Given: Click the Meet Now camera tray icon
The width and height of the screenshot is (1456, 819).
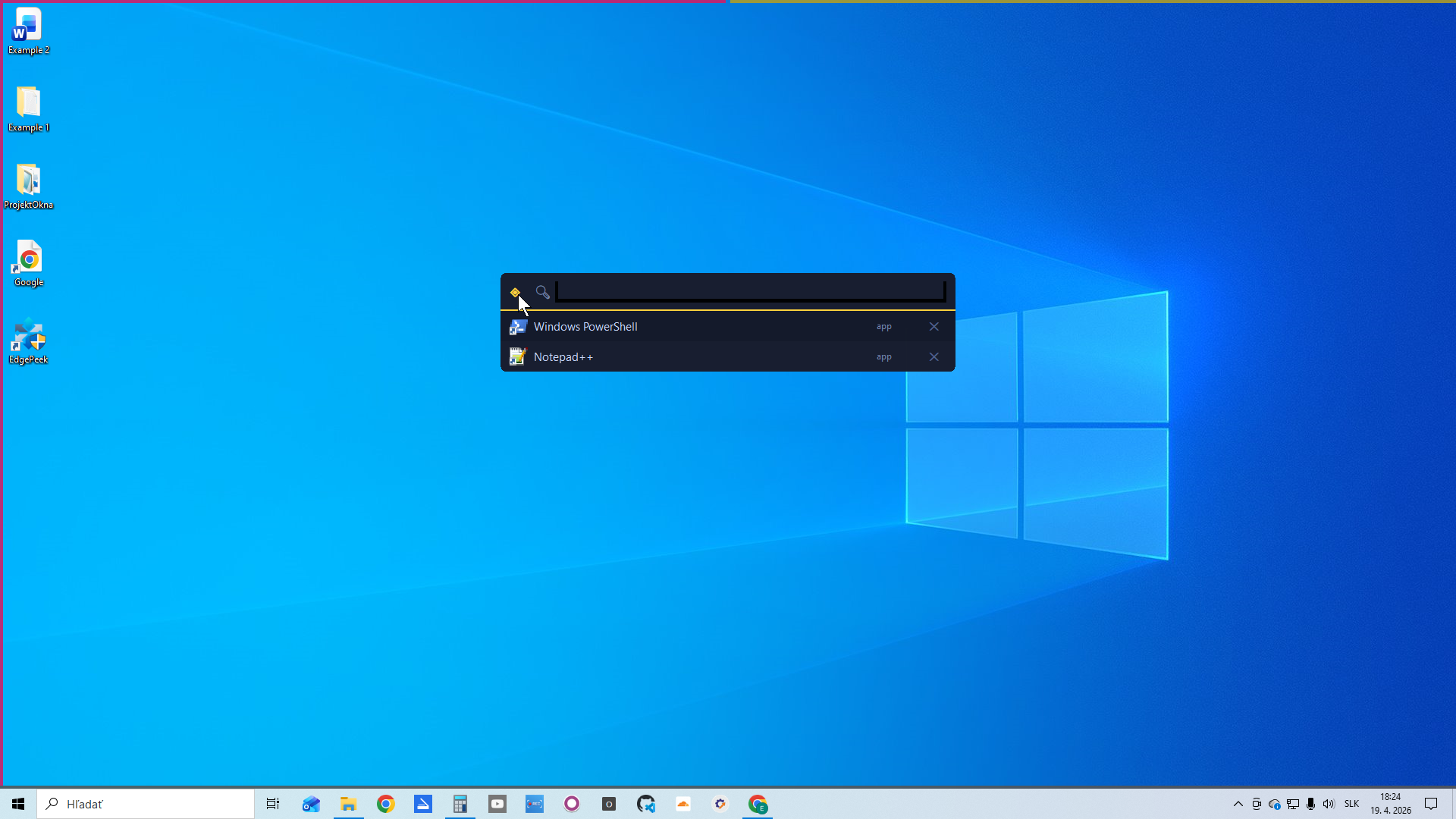Looking at the screenshot, I should (x=1257, y=804).
